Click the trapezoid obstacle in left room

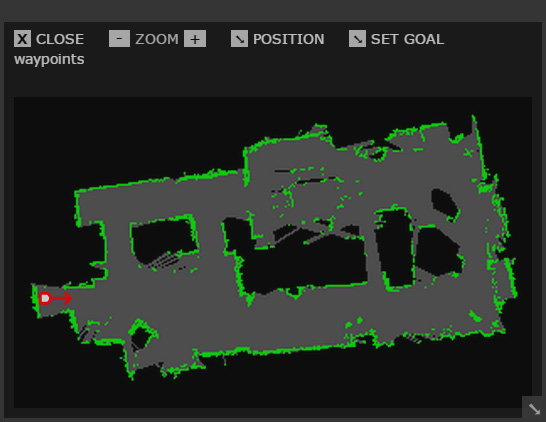pos(163,240)
